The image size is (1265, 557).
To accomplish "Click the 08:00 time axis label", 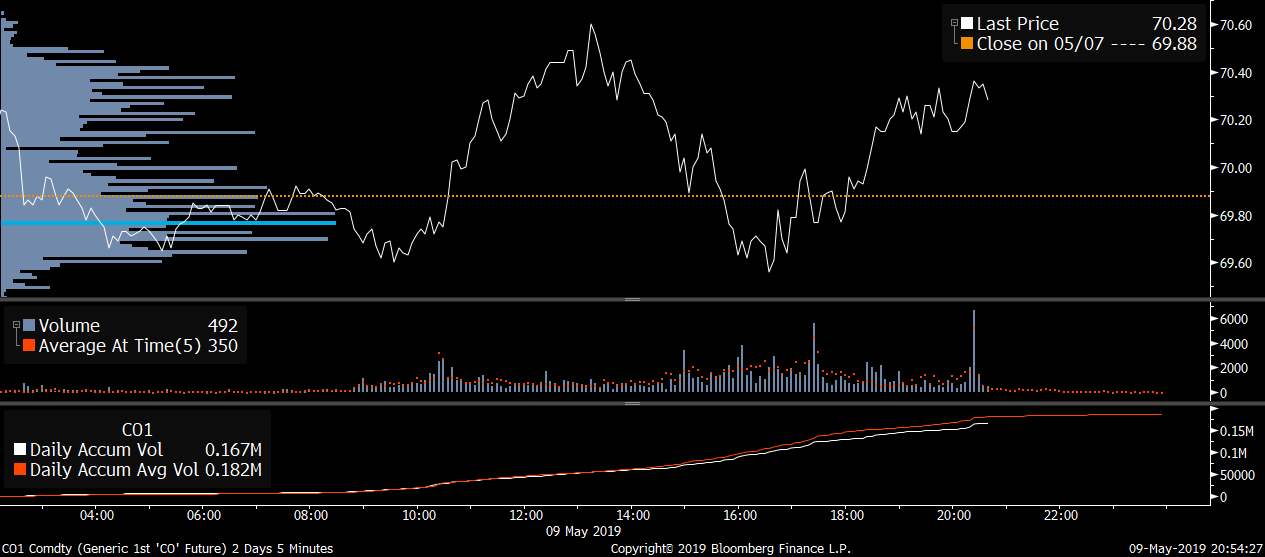I will pyautogui.click(x=311, y=516).
